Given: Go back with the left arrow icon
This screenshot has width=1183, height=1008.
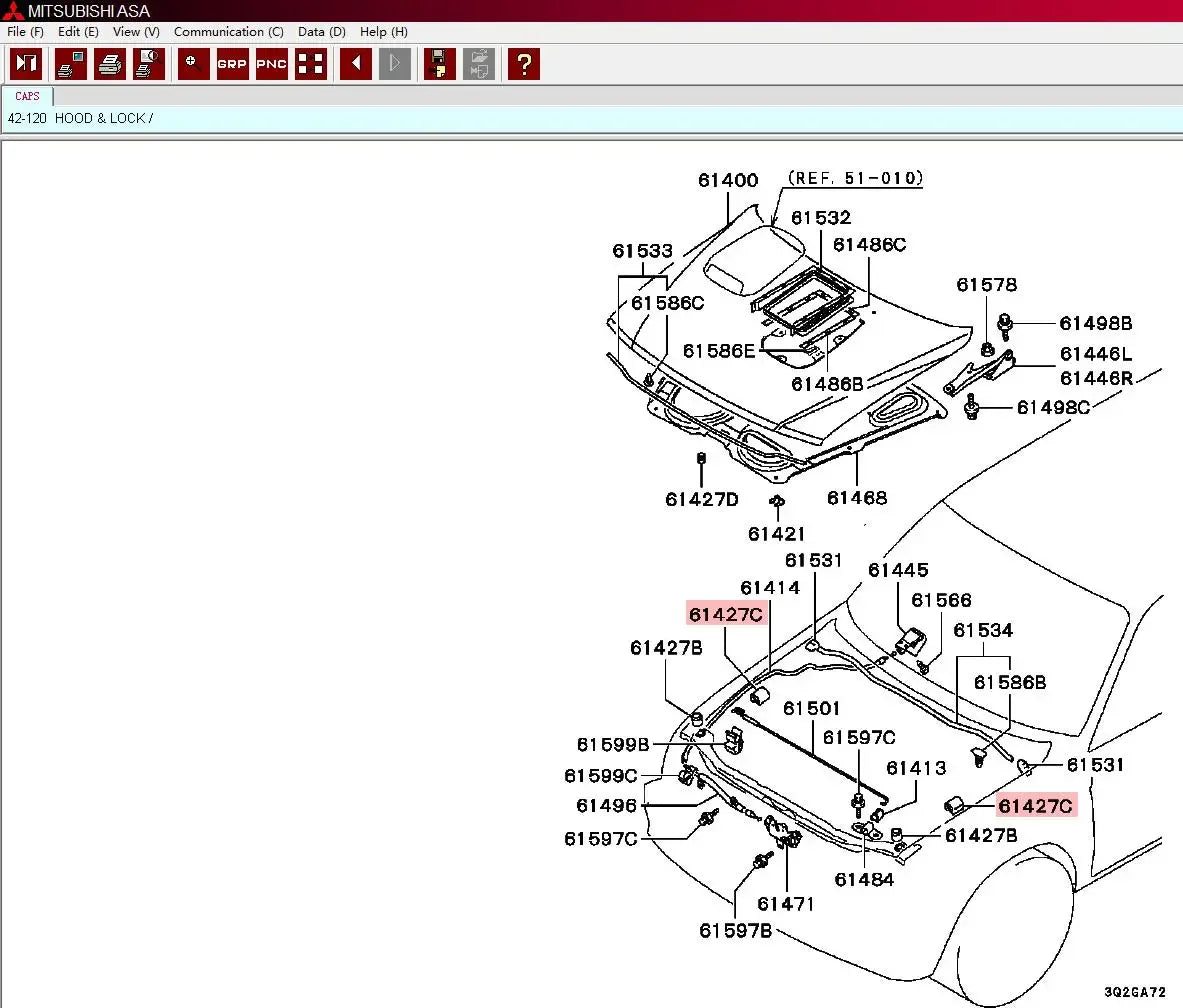Looking at the screenshot, I should 355,64.
